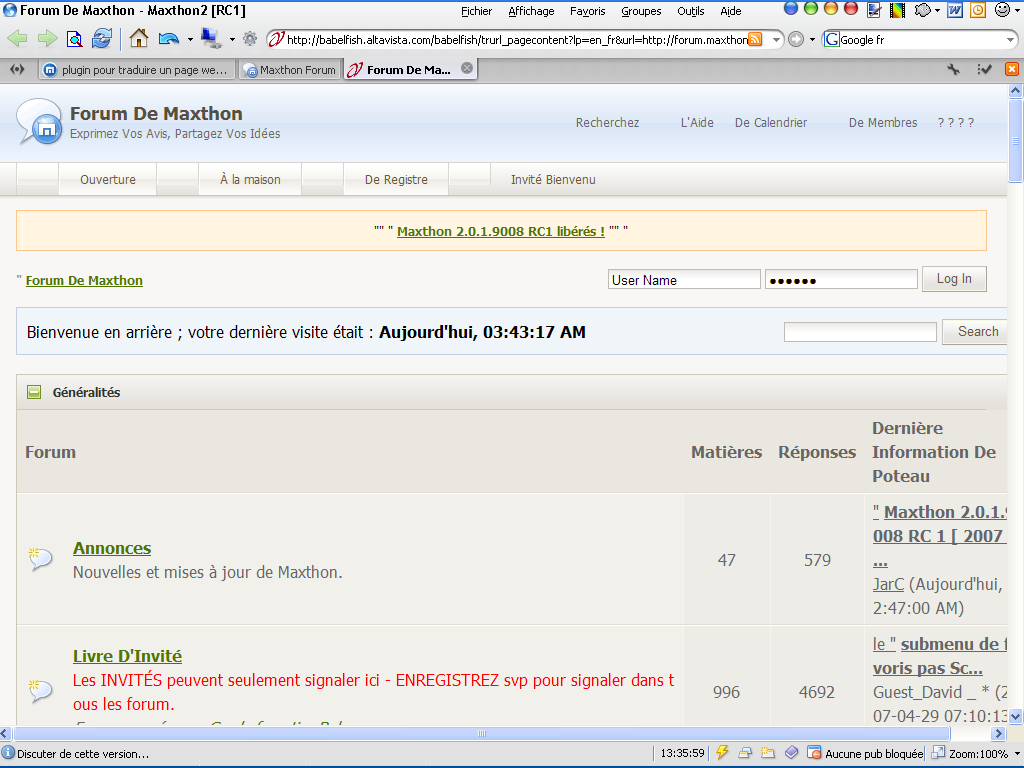Open the Zoom:100% dropdown in status bar
The image size is (1024, 768).
pos(1016,754)
